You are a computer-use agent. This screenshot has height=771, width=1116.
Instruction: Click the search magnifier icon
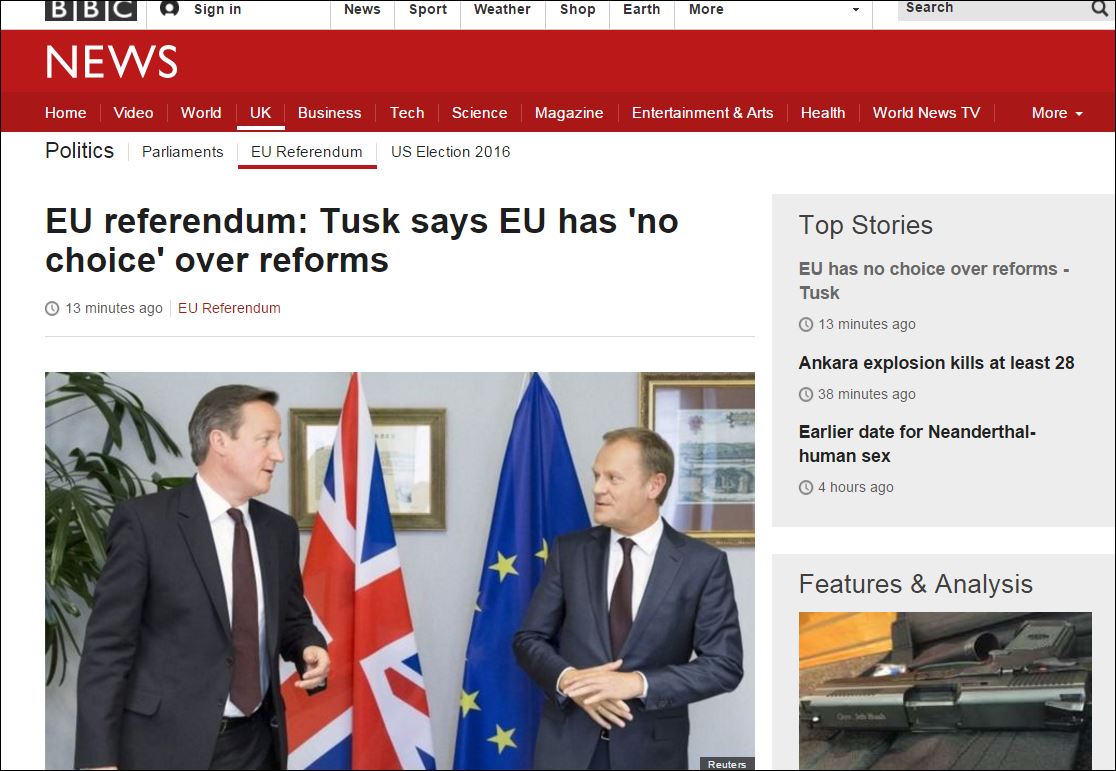click(1100, 9)
